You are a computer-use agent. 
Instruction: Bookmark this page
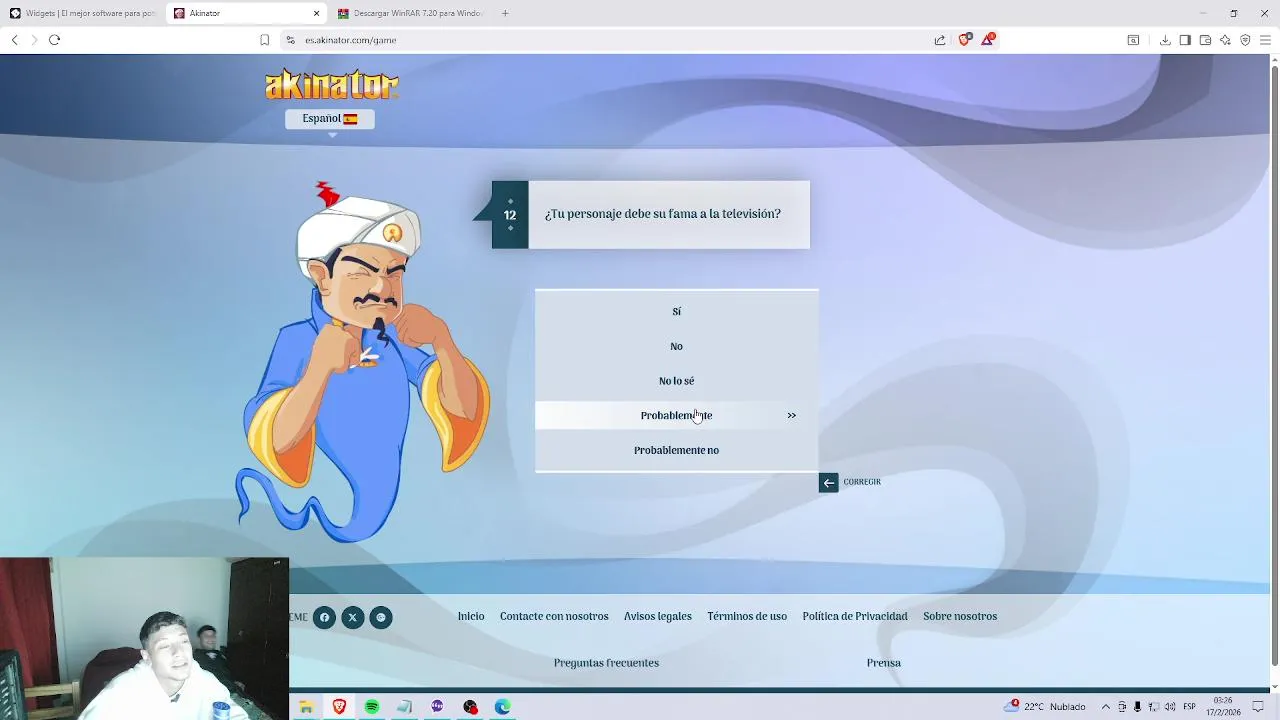264,40
